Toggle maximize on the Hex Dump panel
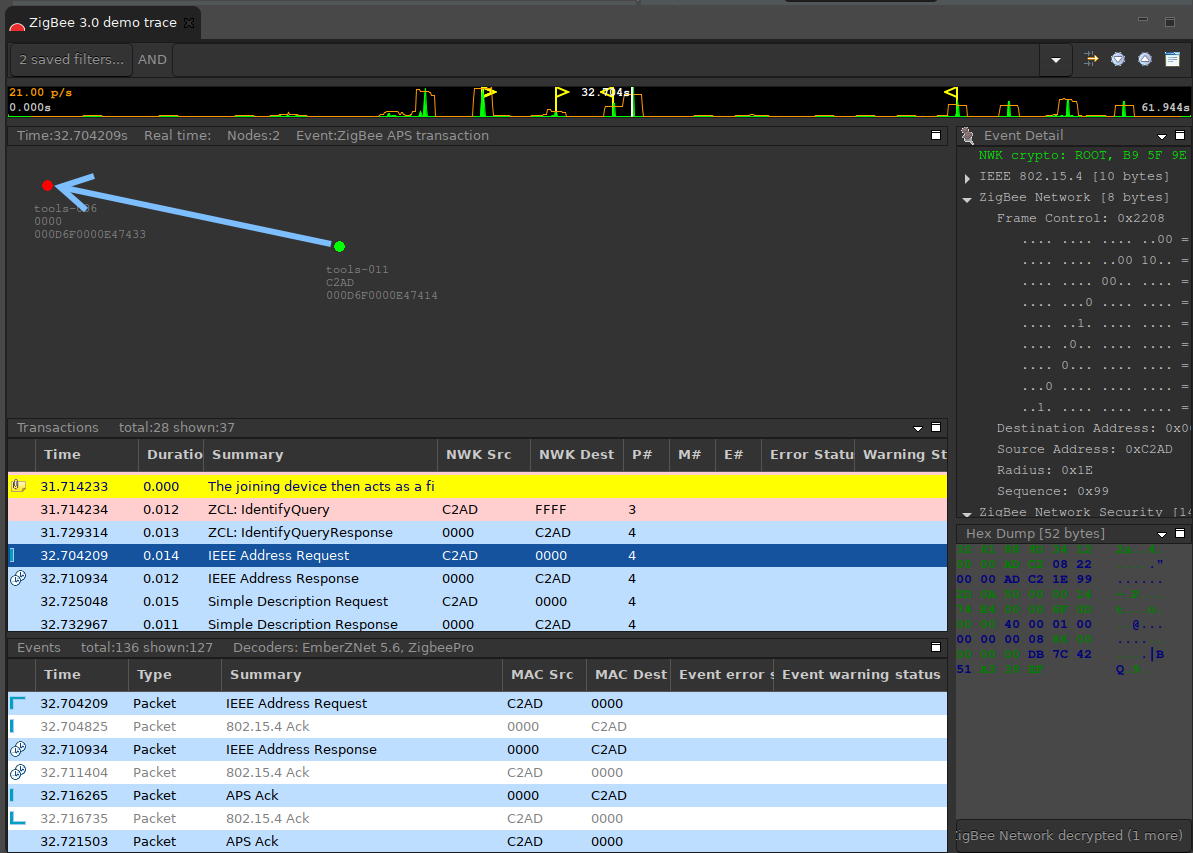The image size is (1193, 853). click(x=1180, y=533)
